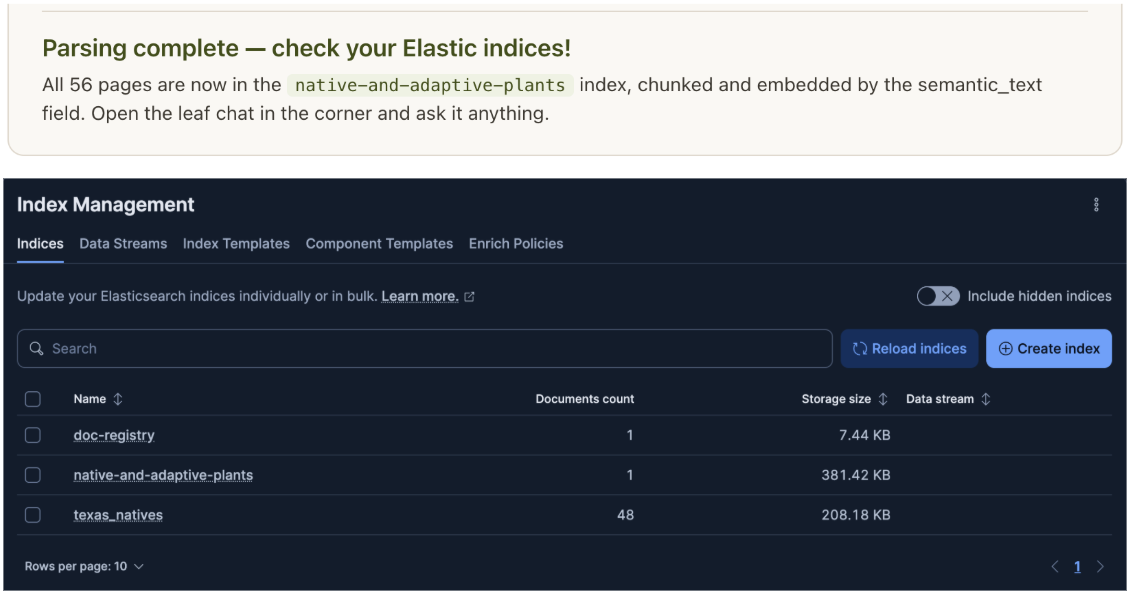The image size is (1130, 594).
Task: Click the 208.18 KB storage size cell
Action: click(855, 515)
